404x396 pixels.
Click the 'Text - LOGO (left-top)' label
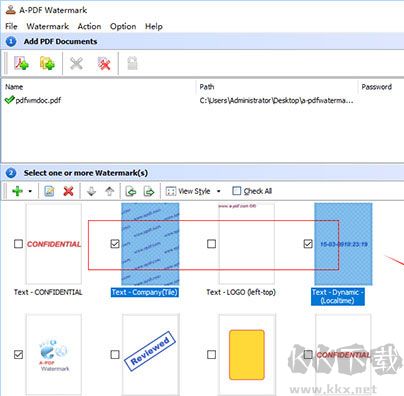point(241,292)
